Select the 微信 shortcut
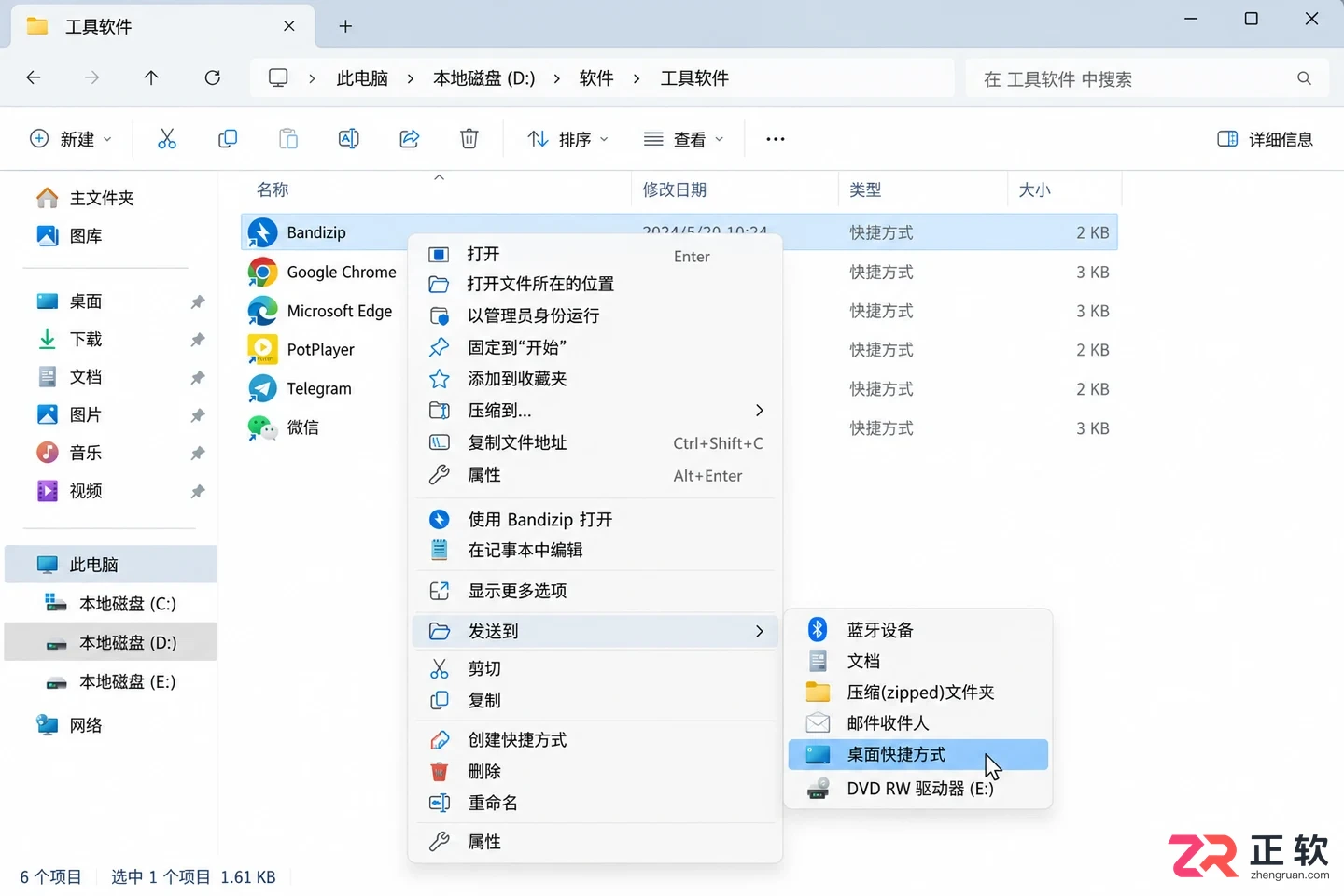 pyautogui.click(x=284, y=427)
